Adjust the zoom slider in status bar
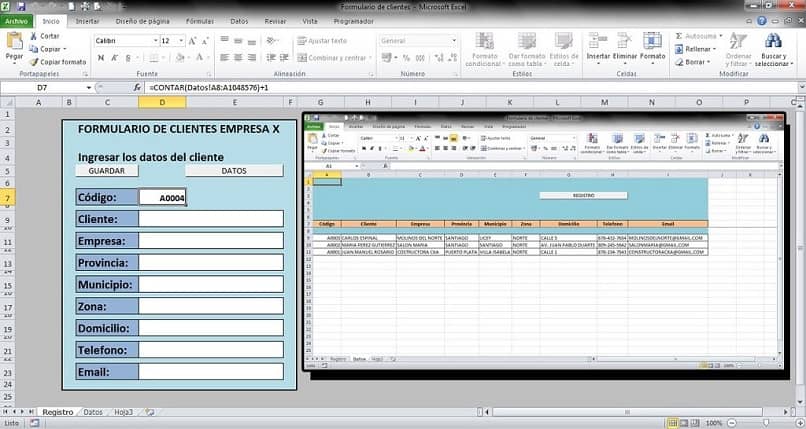The width and height of the screenshot is (806, 429). (765, 423)
